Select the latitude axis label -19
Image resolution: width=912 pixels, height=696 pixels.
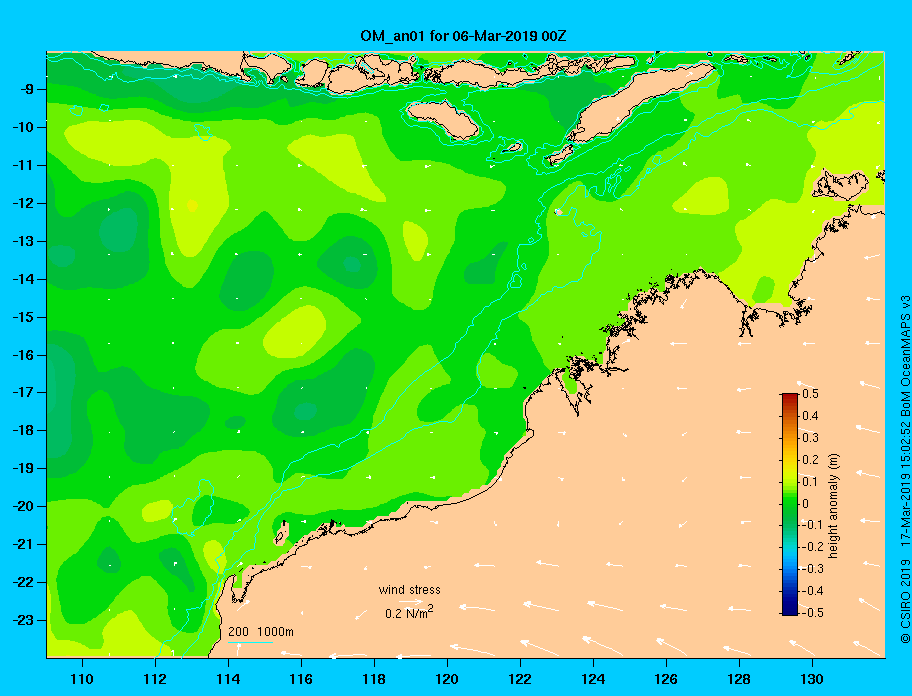pyautogui.click(x=23, y=469)
